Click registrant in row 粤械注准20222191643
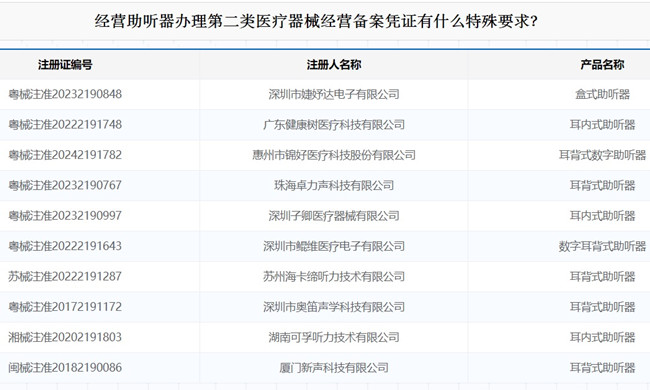This screenshot has height=390, width=650. click(334, 246)
